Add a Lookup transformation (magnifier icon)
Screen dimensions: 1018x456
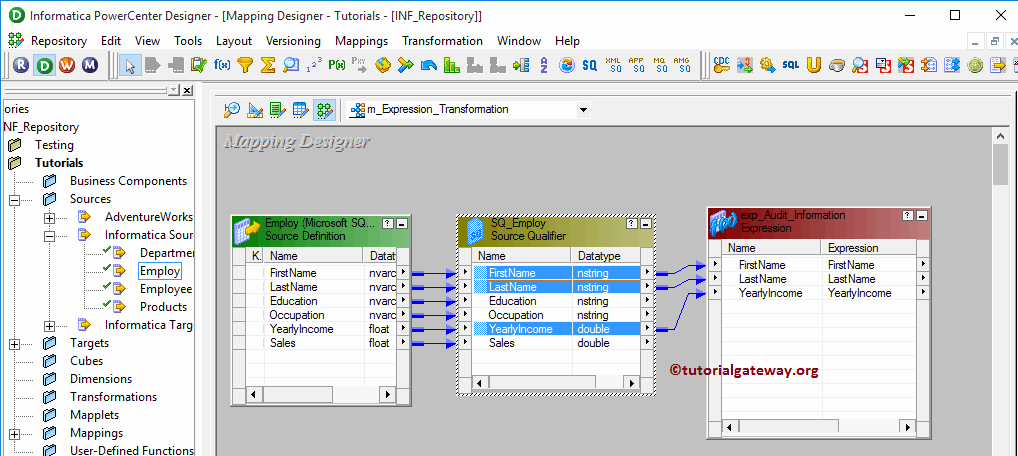click(x=290, y=65)
